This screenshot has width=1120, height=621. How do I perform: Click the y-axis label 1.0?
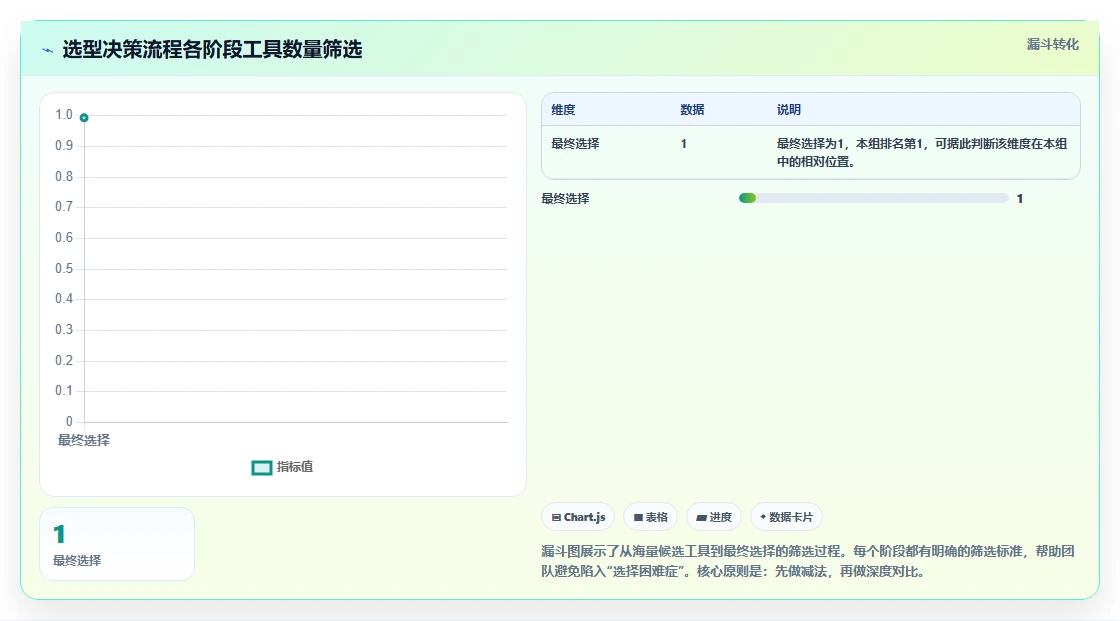64,115
